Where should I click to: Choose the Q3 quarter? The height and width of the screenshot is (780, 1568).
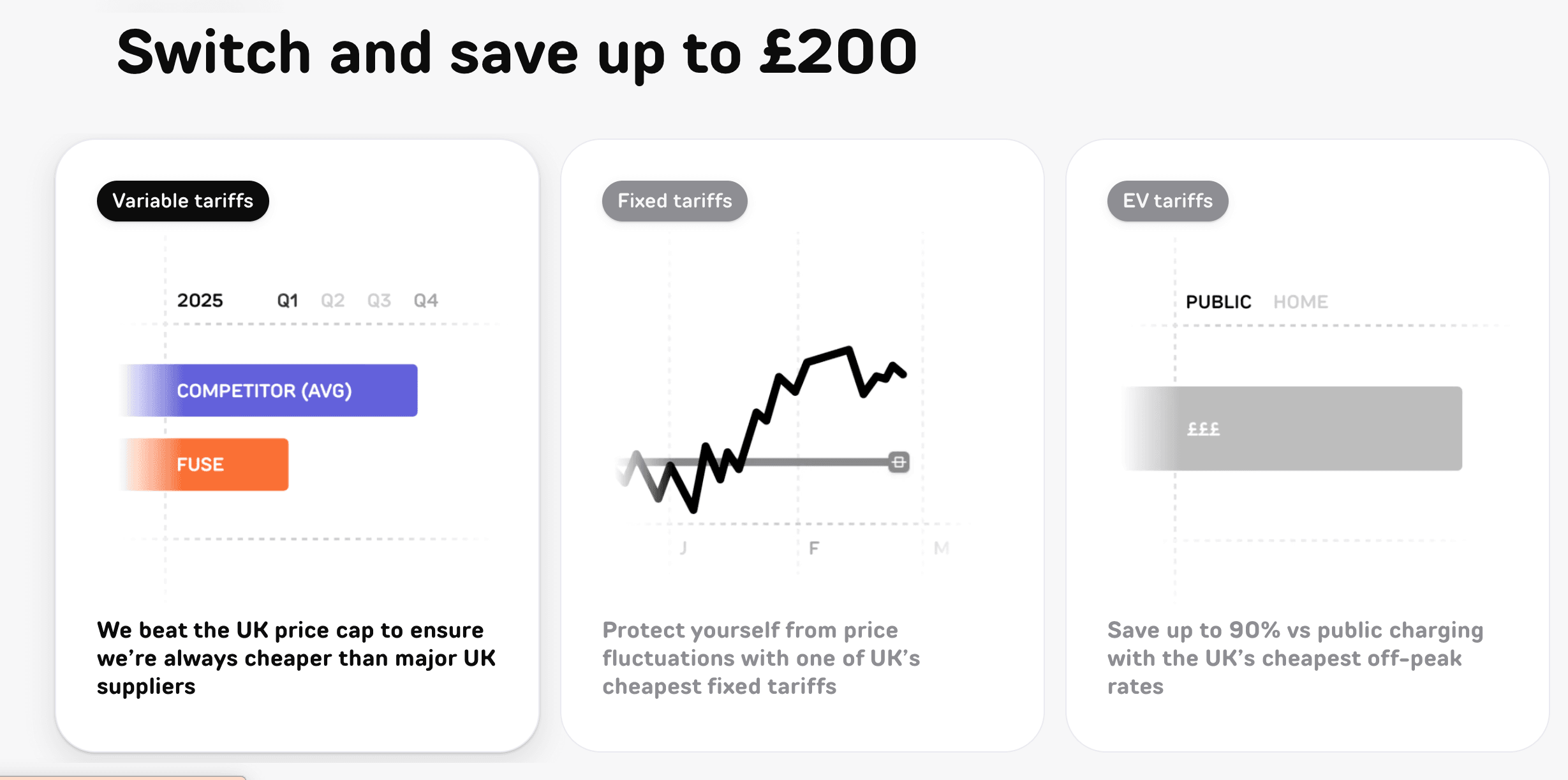tap(379, 301)
